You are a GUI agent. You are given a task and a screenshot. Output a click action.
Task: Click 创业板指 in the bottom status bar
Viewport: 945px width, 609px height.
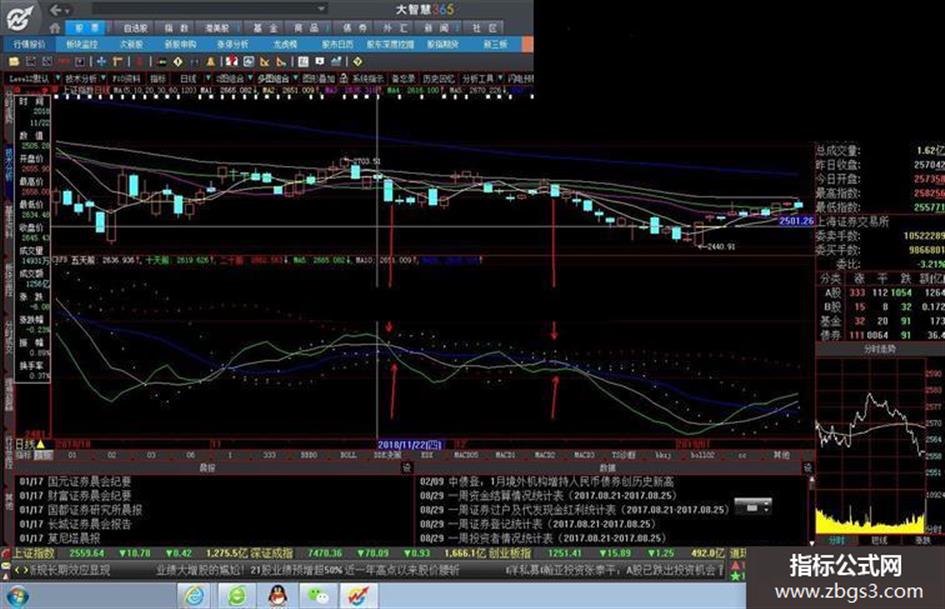510,553
